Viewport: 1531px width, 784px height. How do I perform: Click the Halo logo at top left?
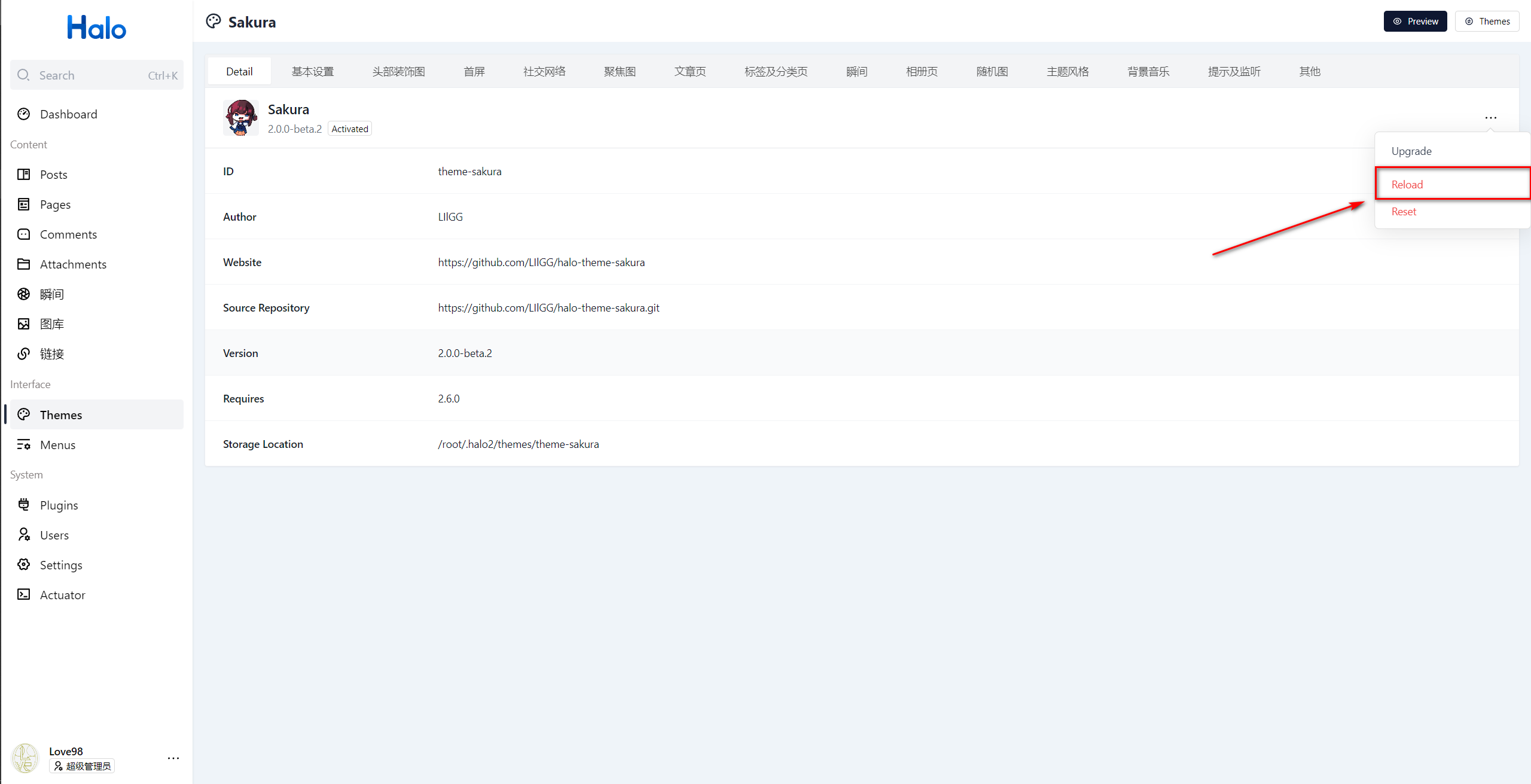tap(96, 26)
